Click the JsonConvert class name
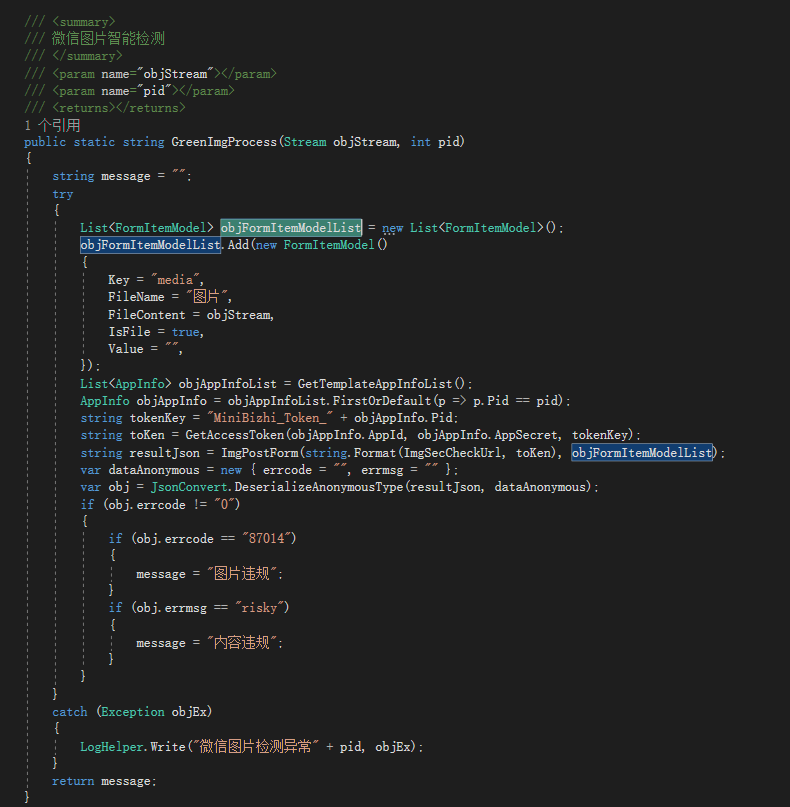790x807 pixels. click(x=189, y=487)
